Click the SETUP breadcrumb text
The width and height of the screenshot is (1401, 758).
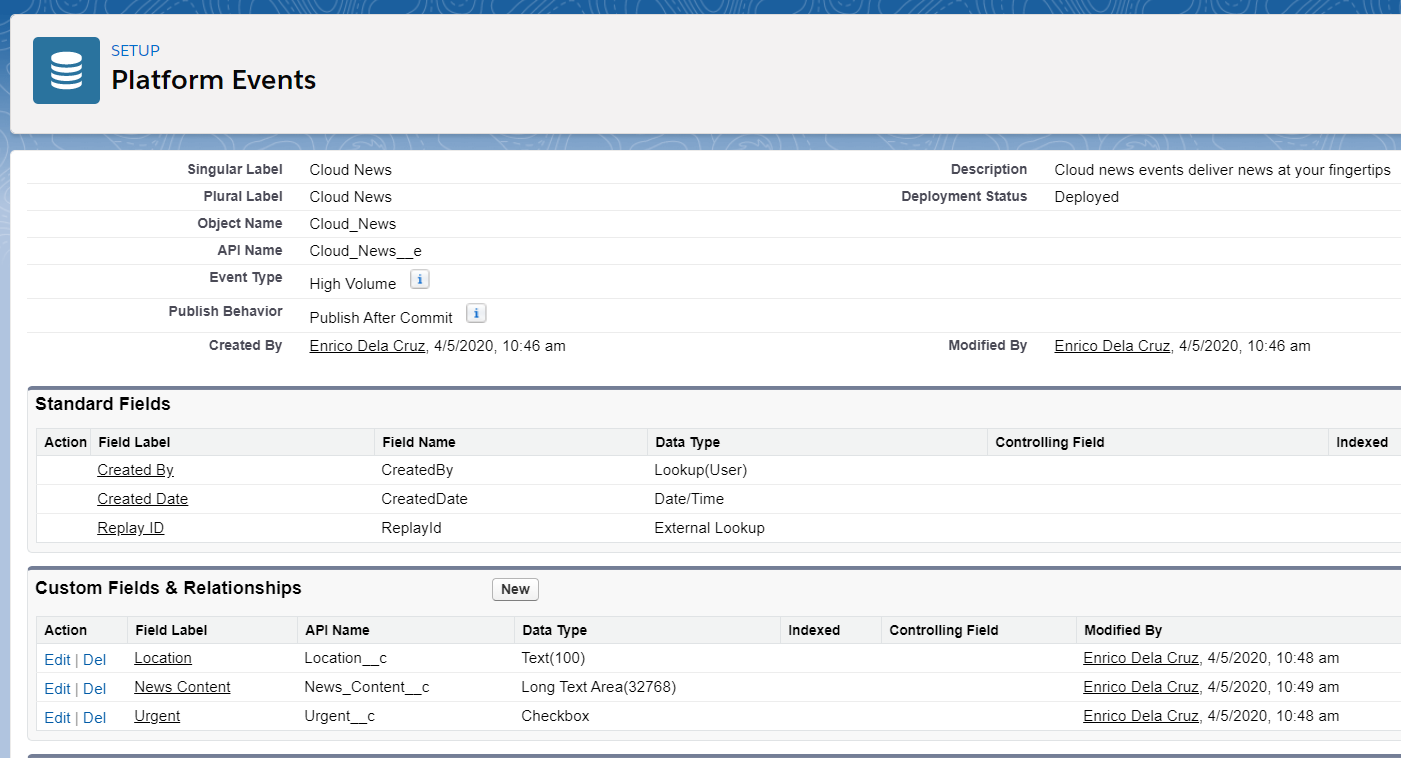pos(135,51)
